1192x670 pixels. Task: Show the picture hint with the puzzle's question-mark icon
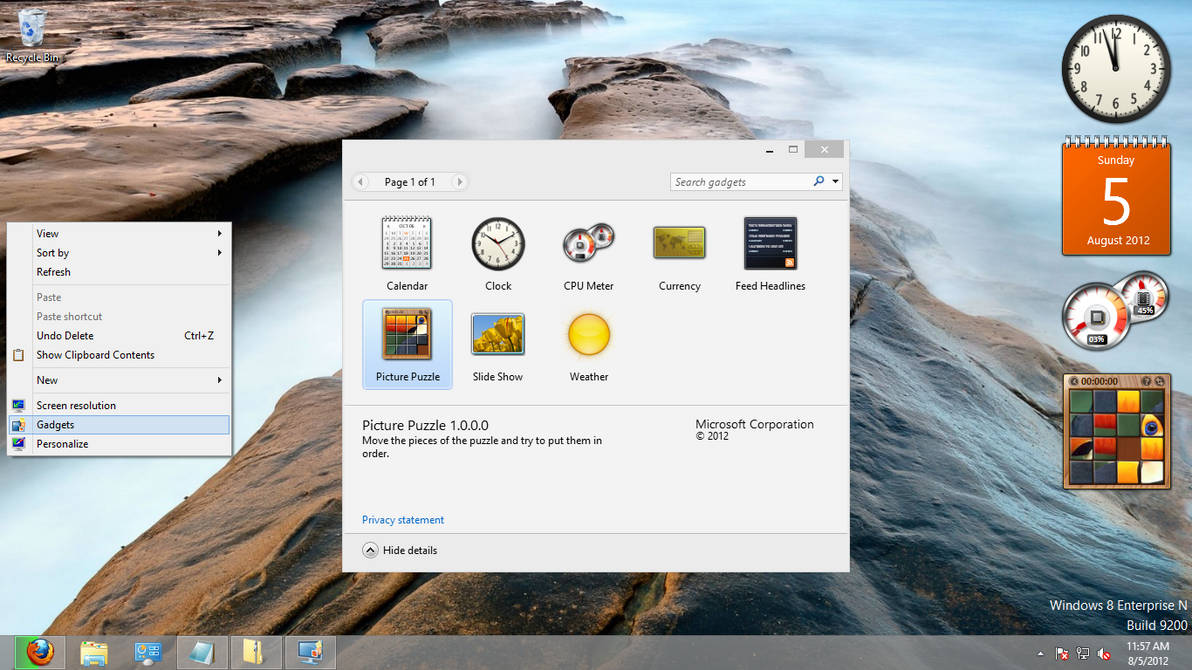(1146, 381)
